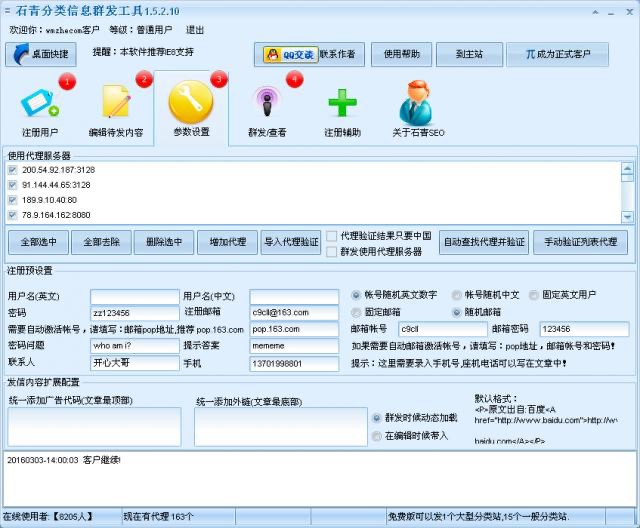
Task: Click 删除选中 delete selected button
Action: click(164, 242)
